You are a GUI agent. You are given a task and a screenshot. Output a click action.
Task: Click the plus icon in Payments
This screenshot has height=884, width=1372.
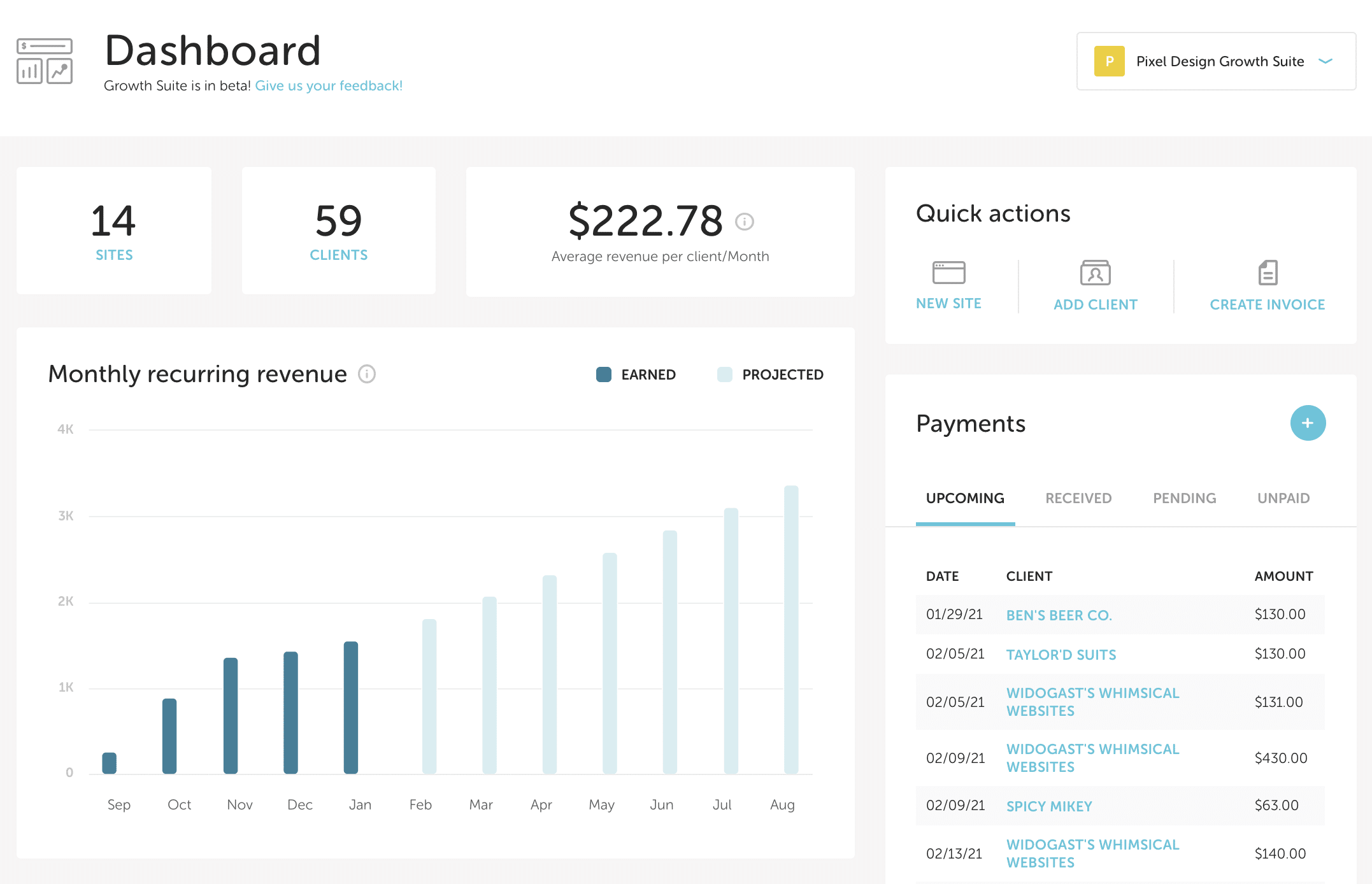point(1308,423)
